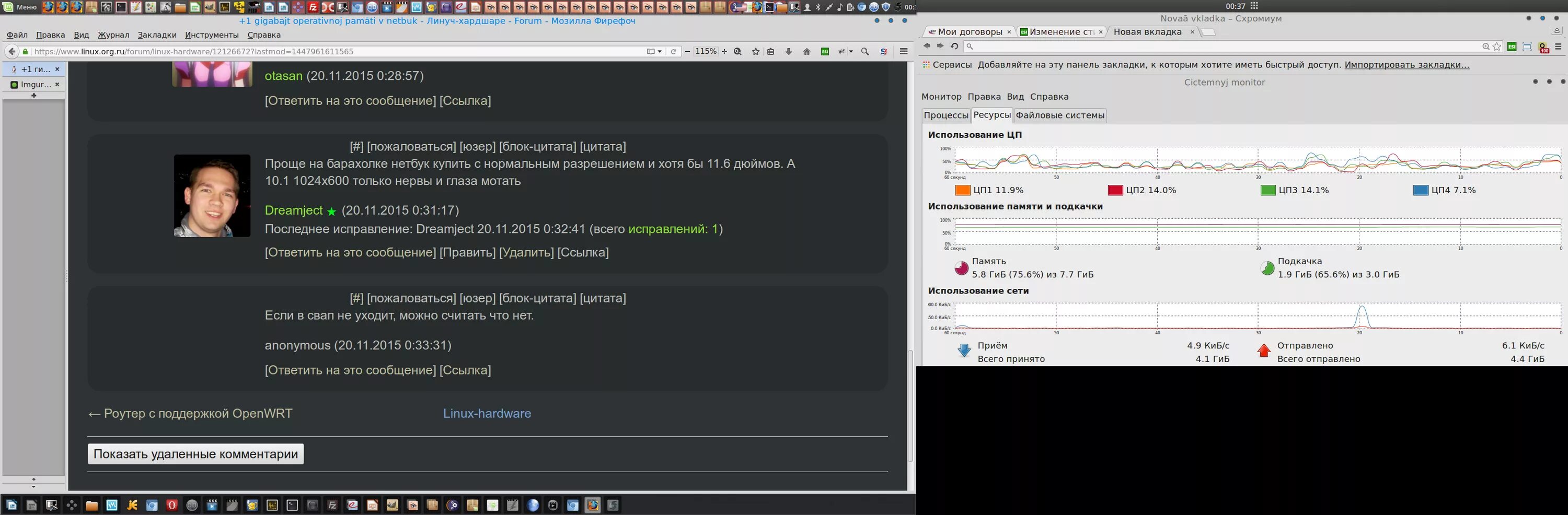Open Firefox downloads arrow
Screen dimensions: 1568x515
(789, 52)
